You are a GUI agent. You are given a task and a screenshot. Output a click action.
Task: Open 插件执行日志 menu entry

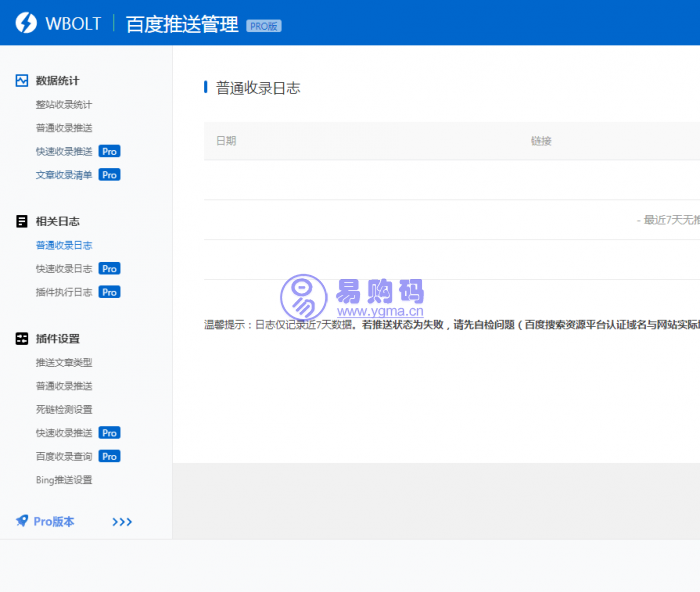[x=64, y=292]
